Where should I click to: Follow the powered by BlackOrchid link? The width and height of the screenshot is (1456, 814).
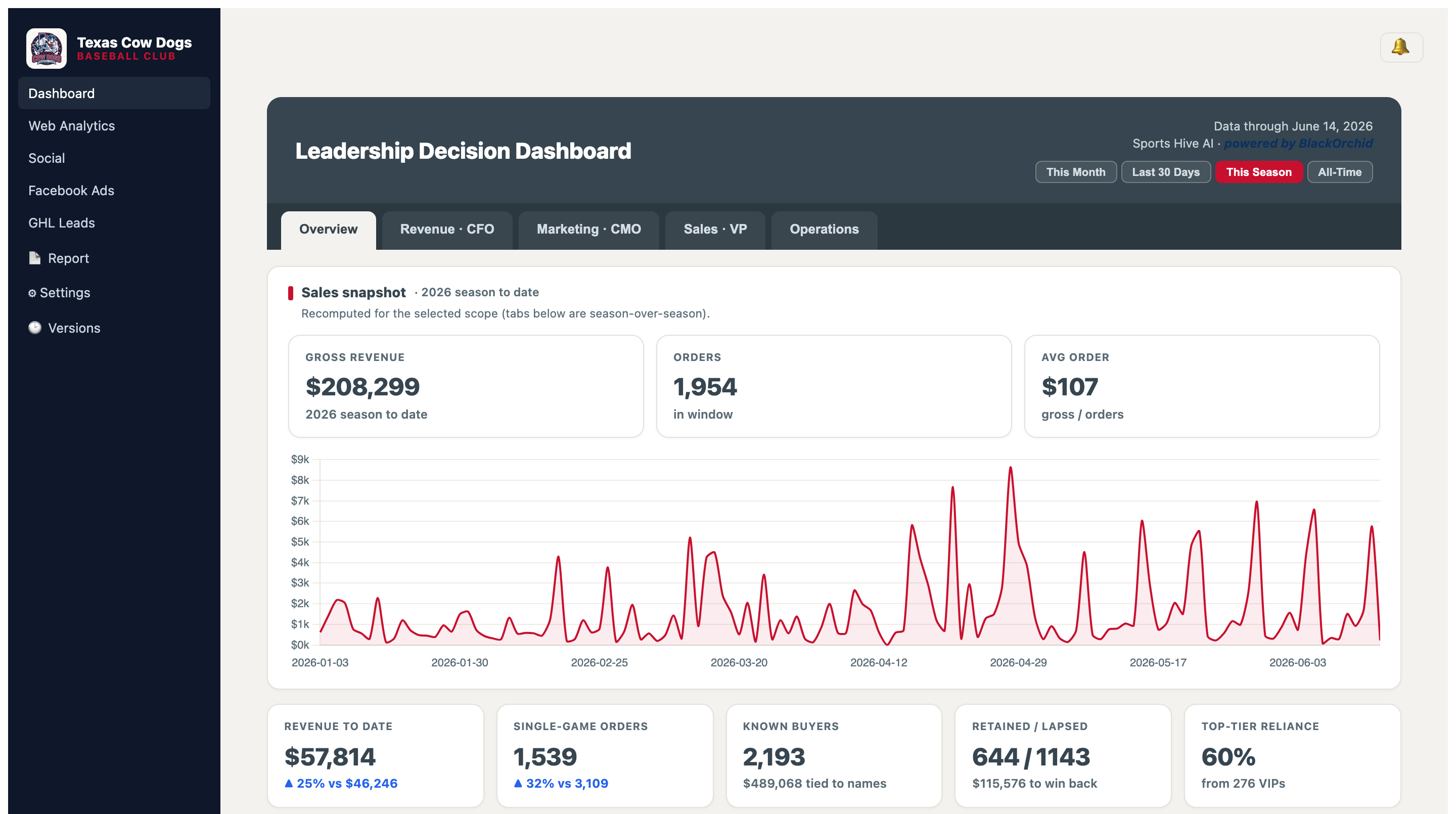[1298, 144]
